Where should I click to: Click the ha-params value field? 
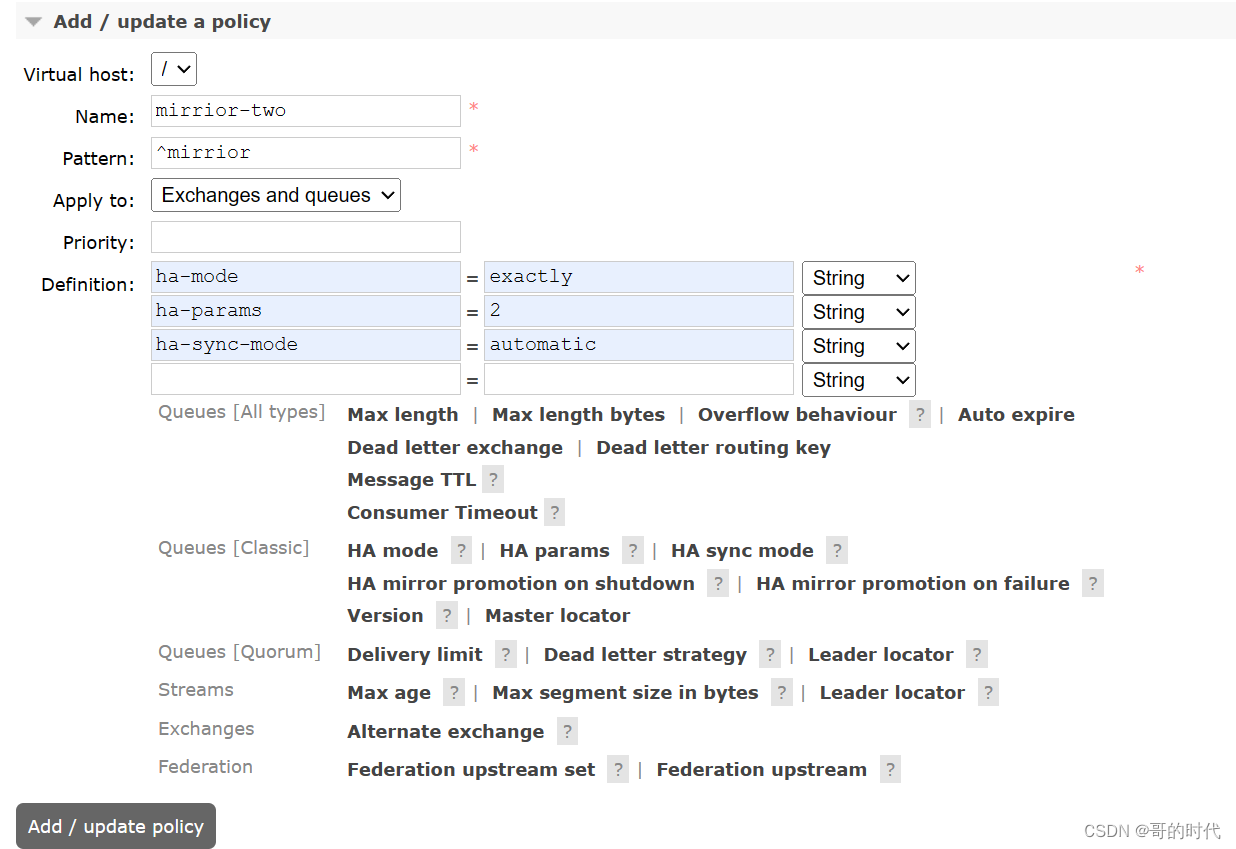pos(638,311)
